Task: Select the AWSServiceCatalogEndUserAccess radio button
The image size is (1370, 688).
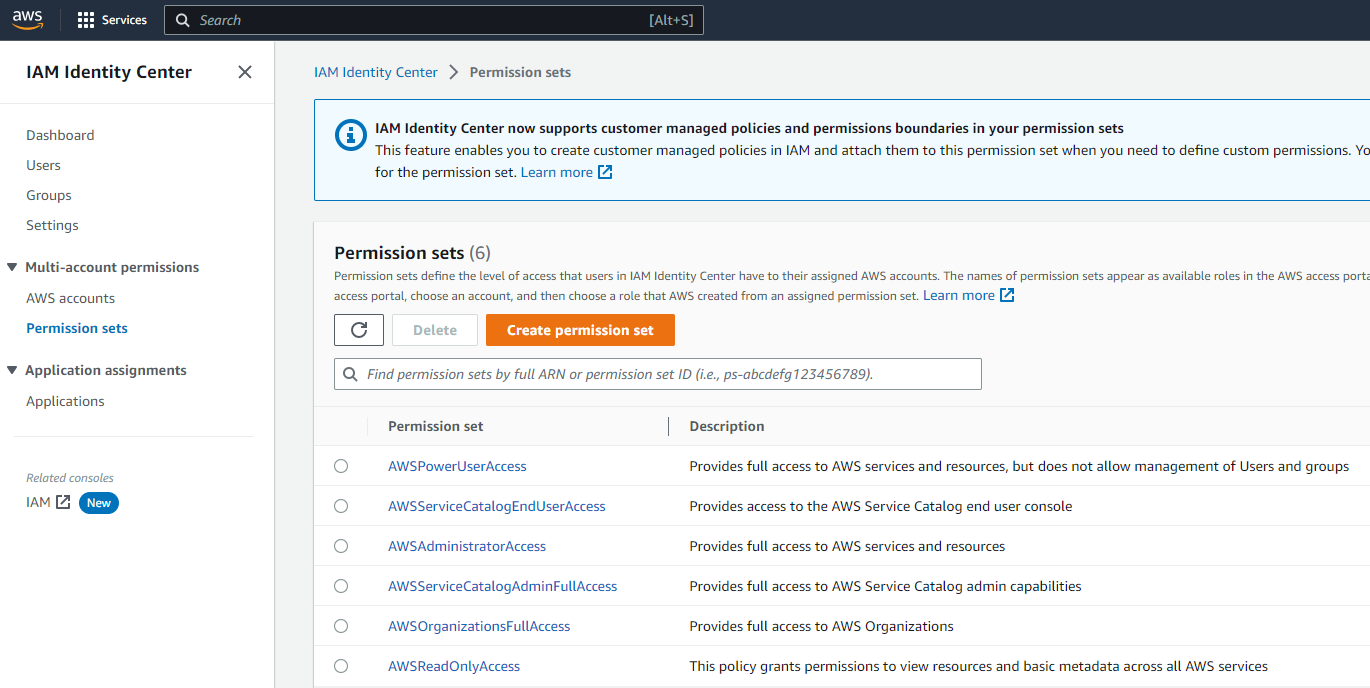Action: [x=341, y=506]
